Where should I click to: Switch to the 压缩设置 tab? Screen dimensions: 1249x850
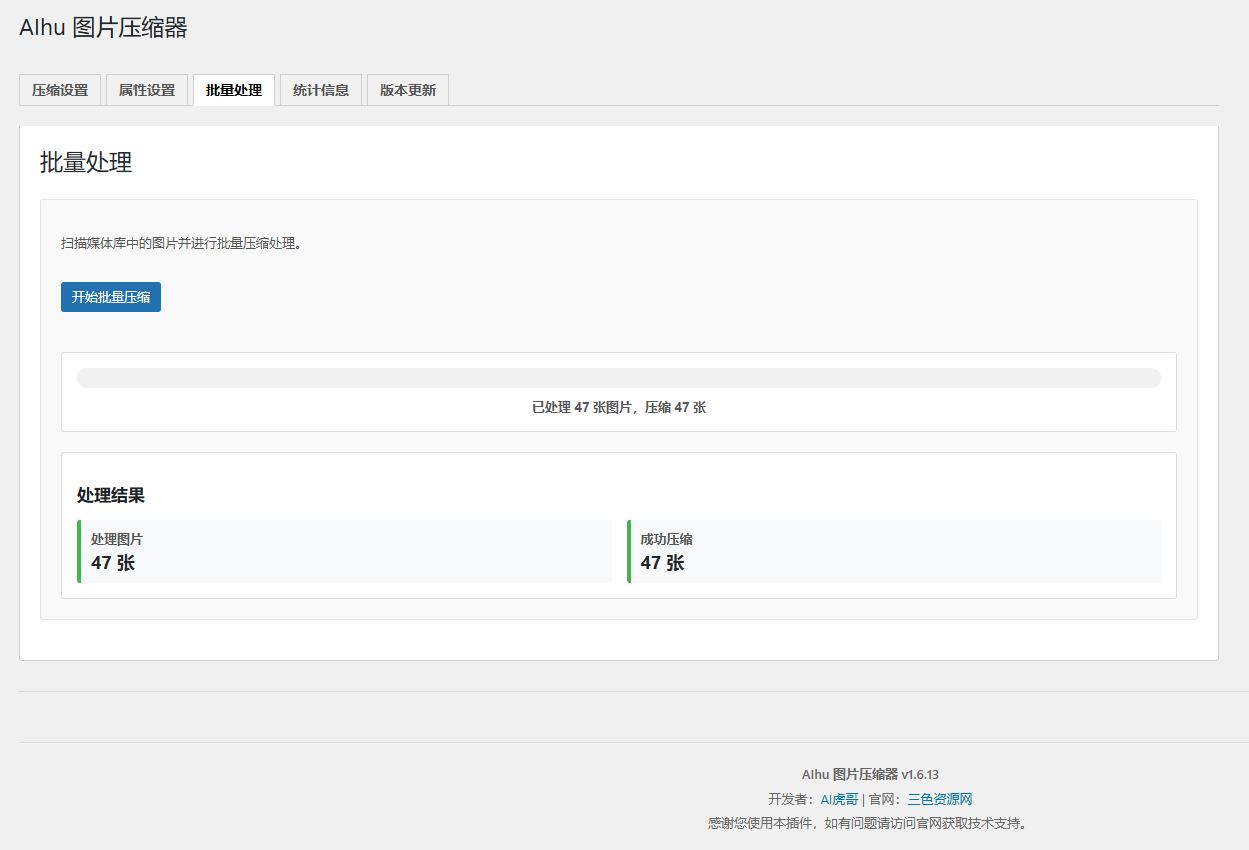59,89
